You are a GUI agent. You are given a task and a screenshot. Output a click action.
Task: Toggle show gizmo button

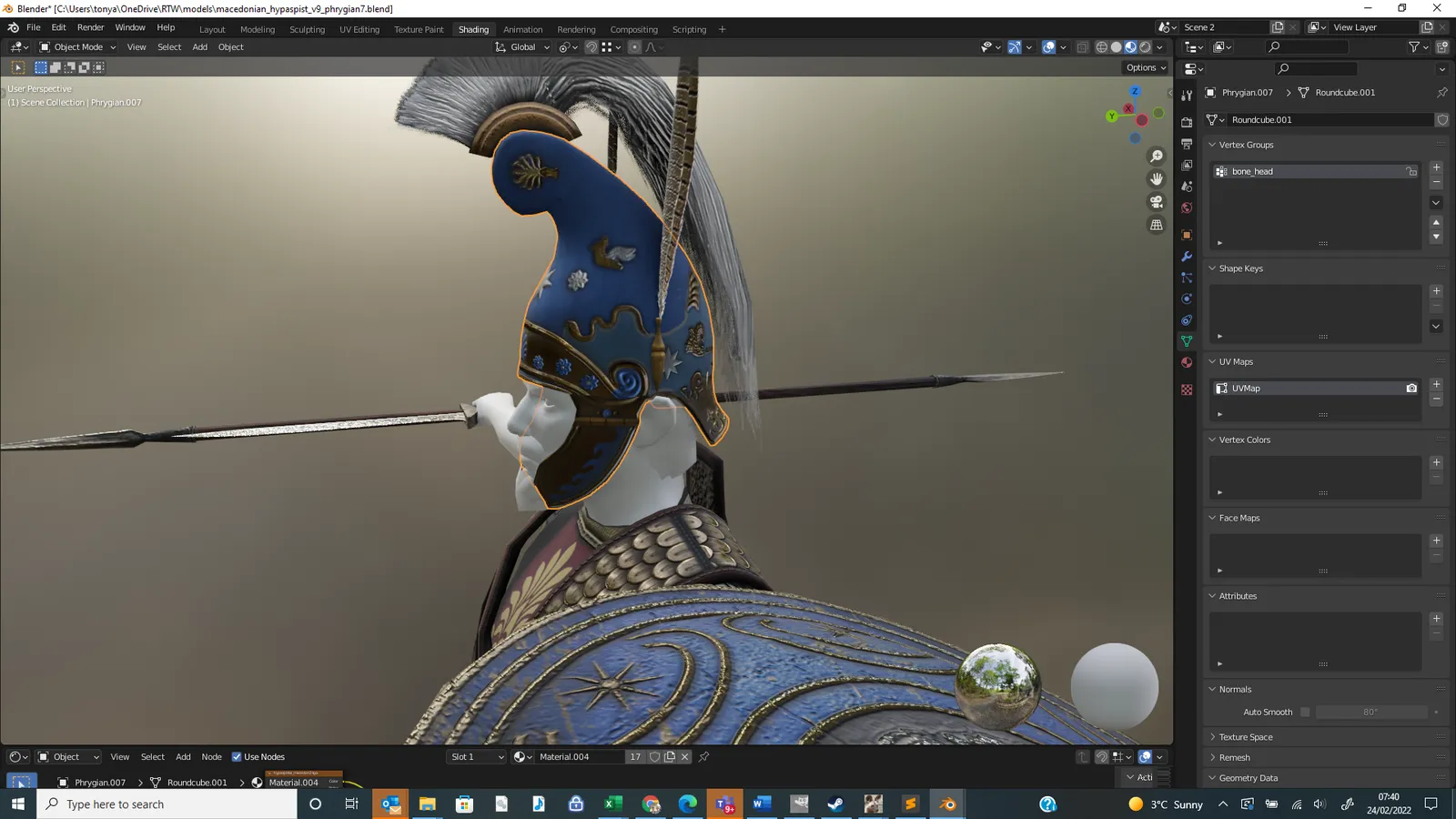point(1014,47)
